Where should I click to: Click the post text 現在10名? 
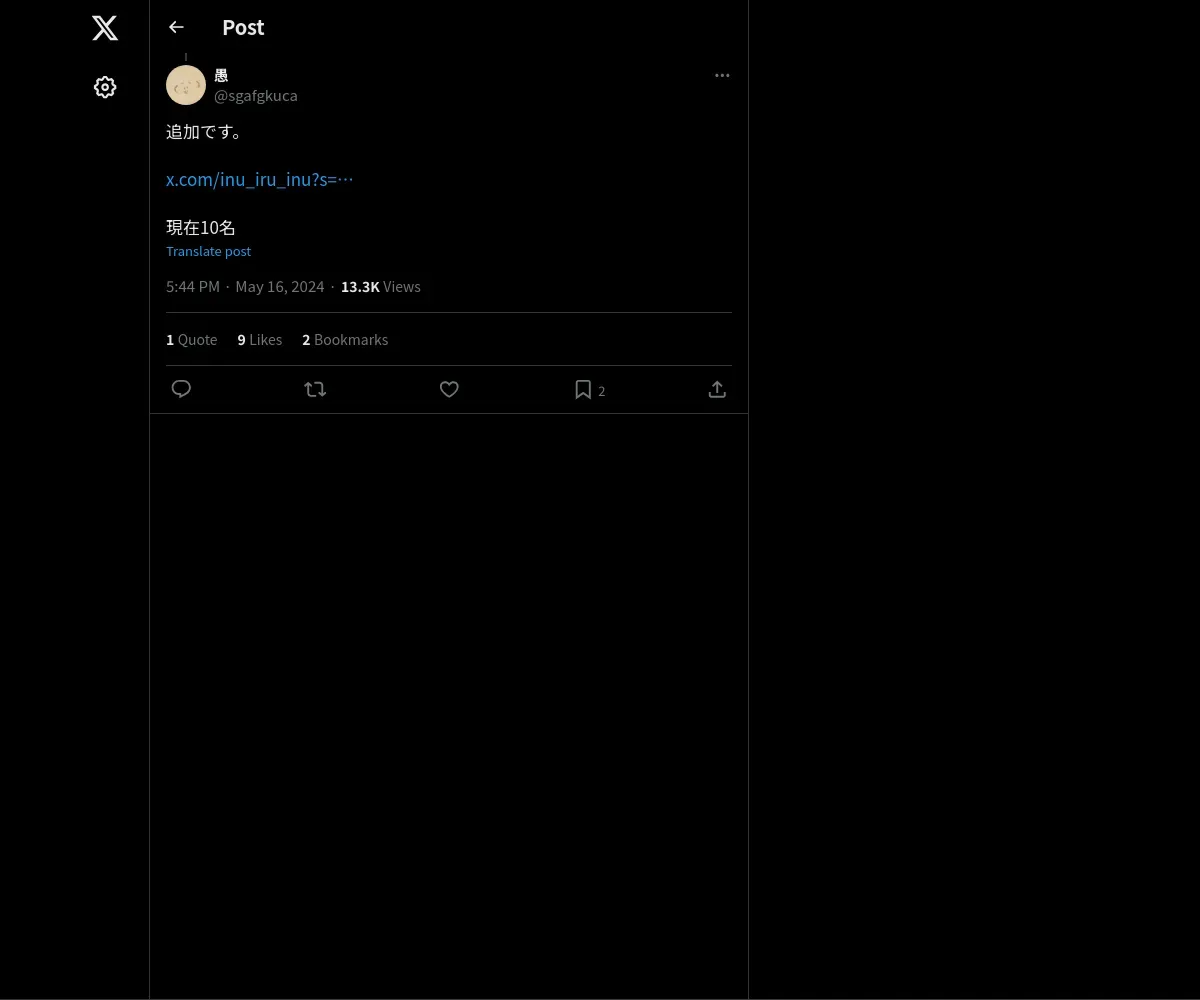tap(201, 227)
